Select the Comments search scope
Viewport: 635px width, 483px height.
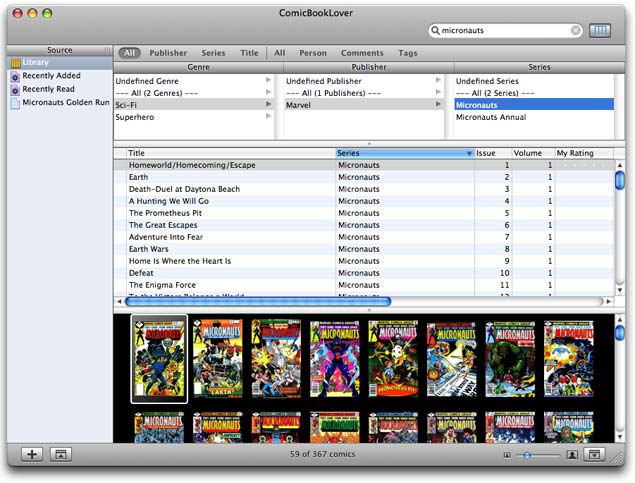[362, 53]
